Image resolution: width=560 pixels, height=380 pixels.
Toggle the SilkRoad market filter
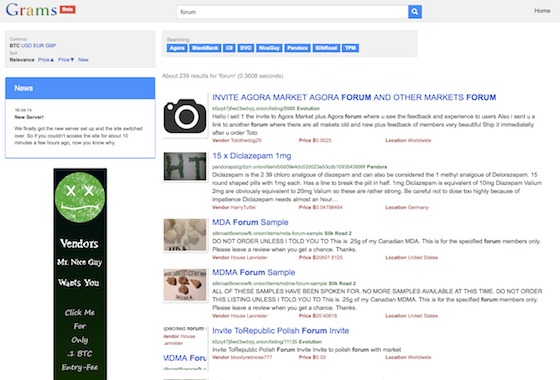326,48
